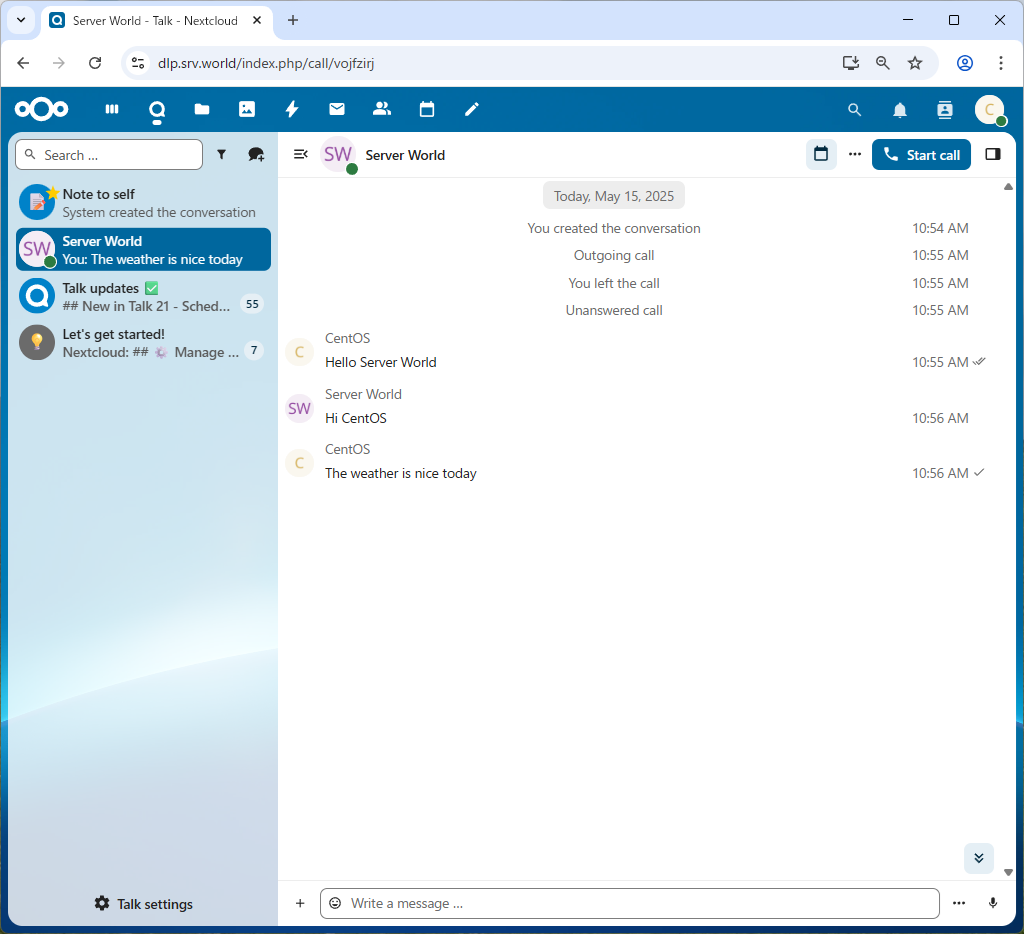Click the 55 unread badge on Talk updates

coord(252,304)
